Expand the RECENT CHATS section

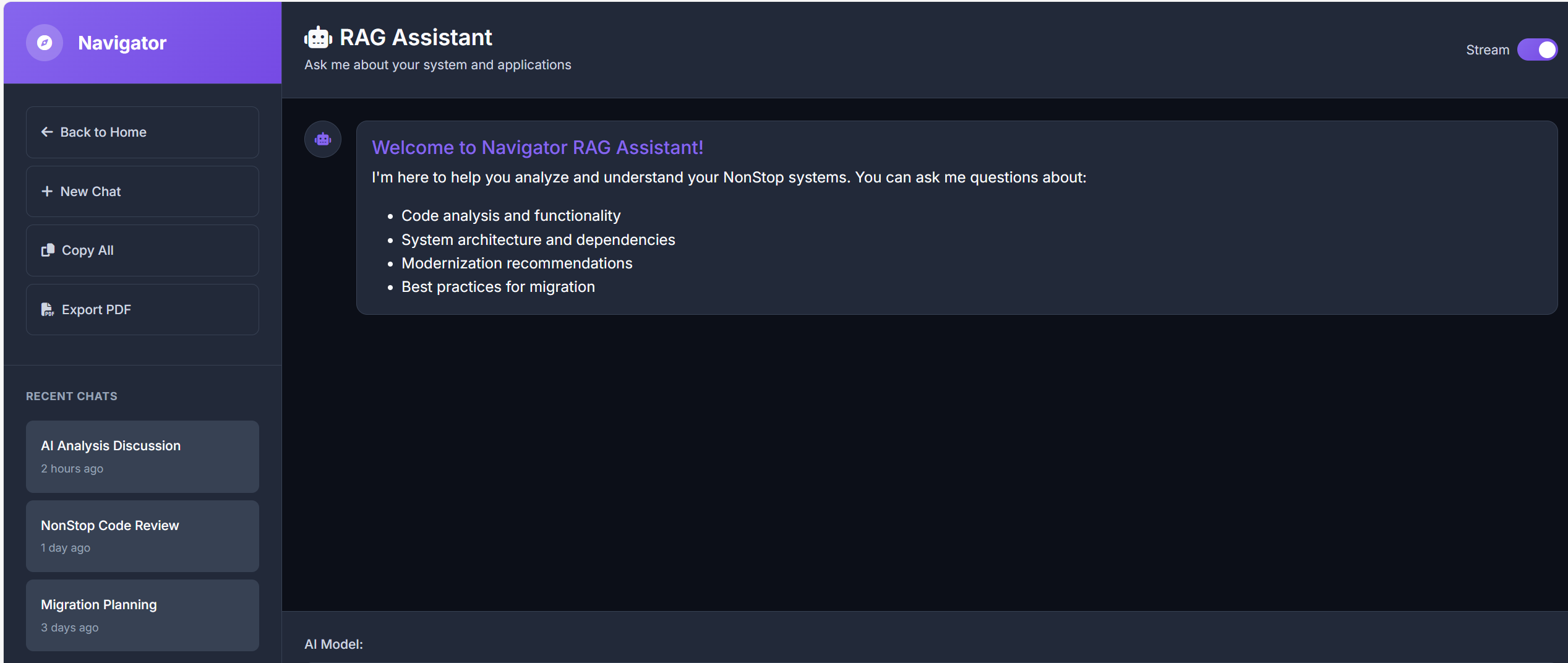click(x=71, y=396)
